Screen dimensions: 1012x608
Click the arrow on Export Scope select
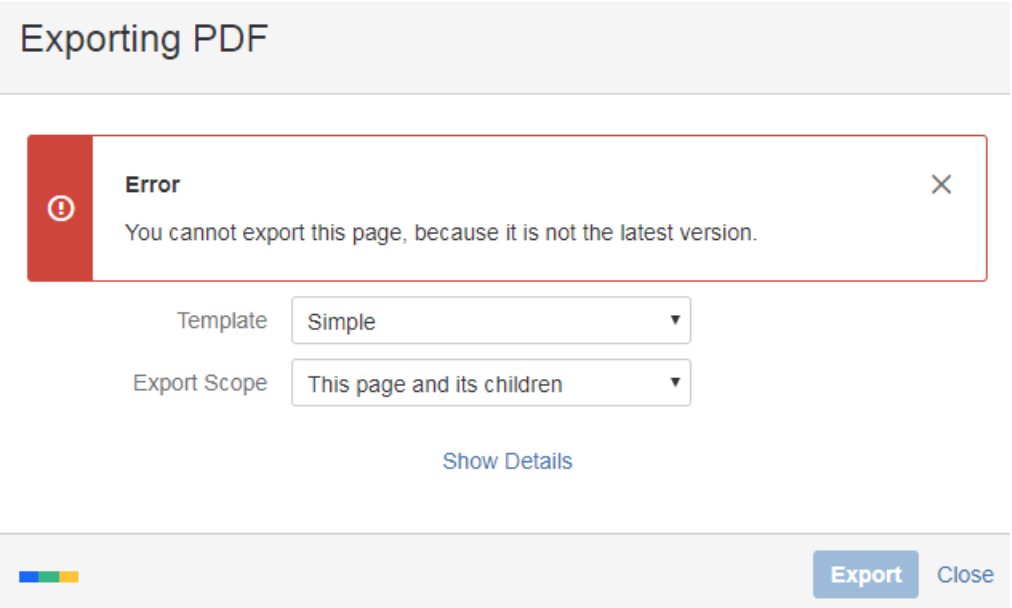(675, 383)
